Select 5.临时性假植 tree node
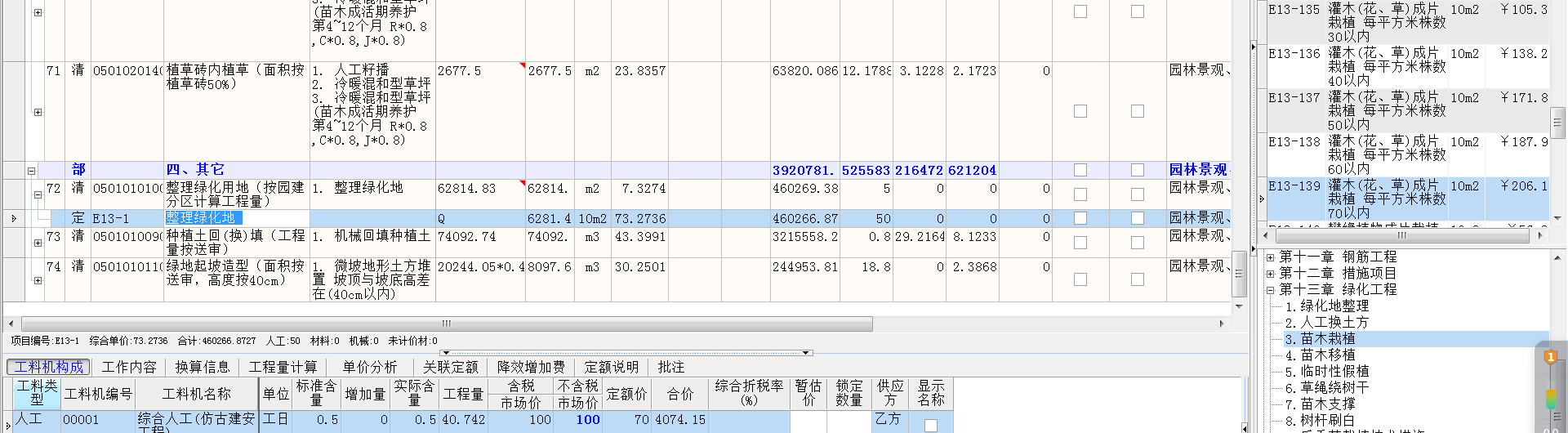1568x433 pixels. 1327,372
